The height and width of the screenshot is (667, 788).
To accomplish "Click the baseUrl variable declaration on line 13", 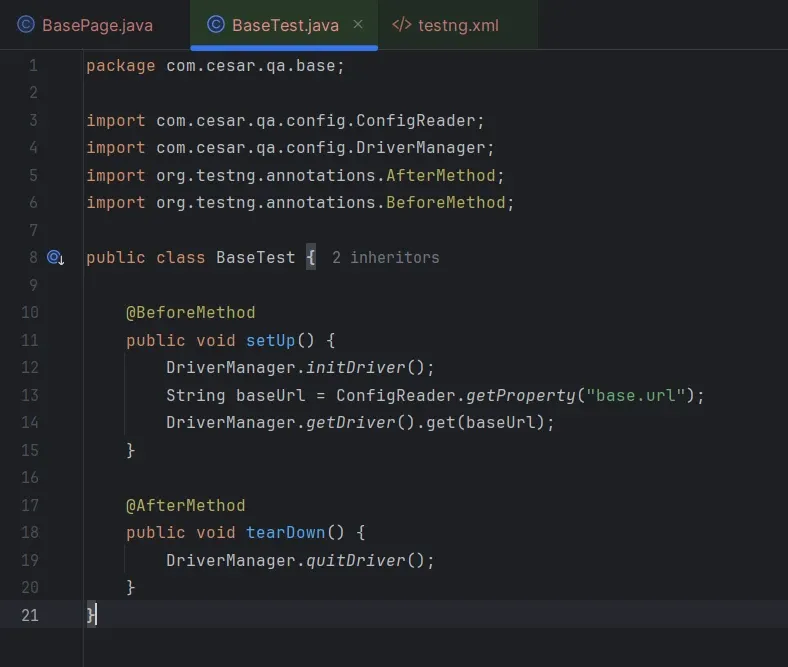I will point(270,395).
